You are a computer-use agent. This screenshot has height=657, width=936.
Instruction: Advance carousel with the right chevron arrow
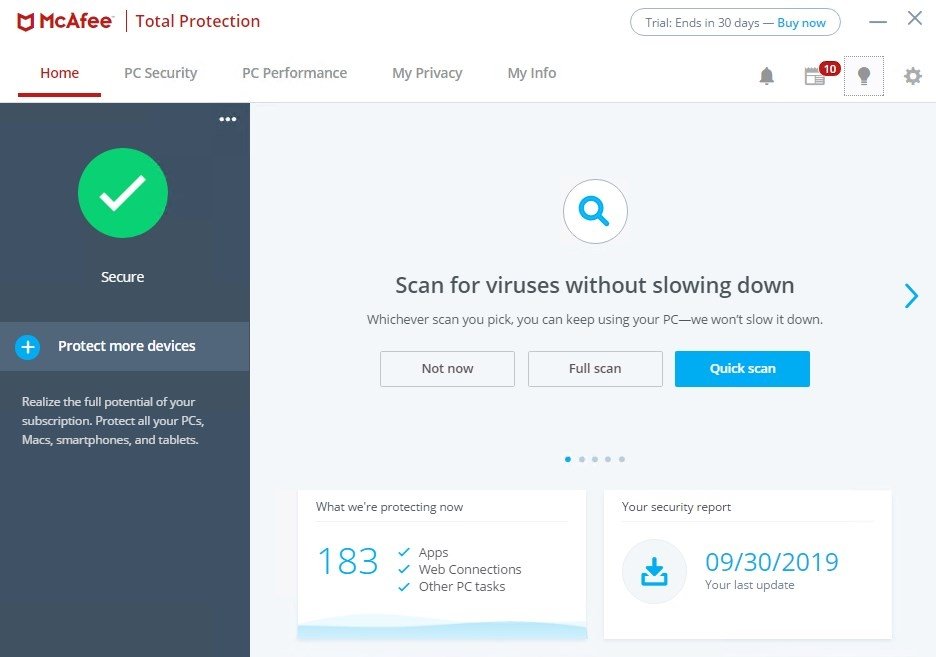(x=911, y=295)
